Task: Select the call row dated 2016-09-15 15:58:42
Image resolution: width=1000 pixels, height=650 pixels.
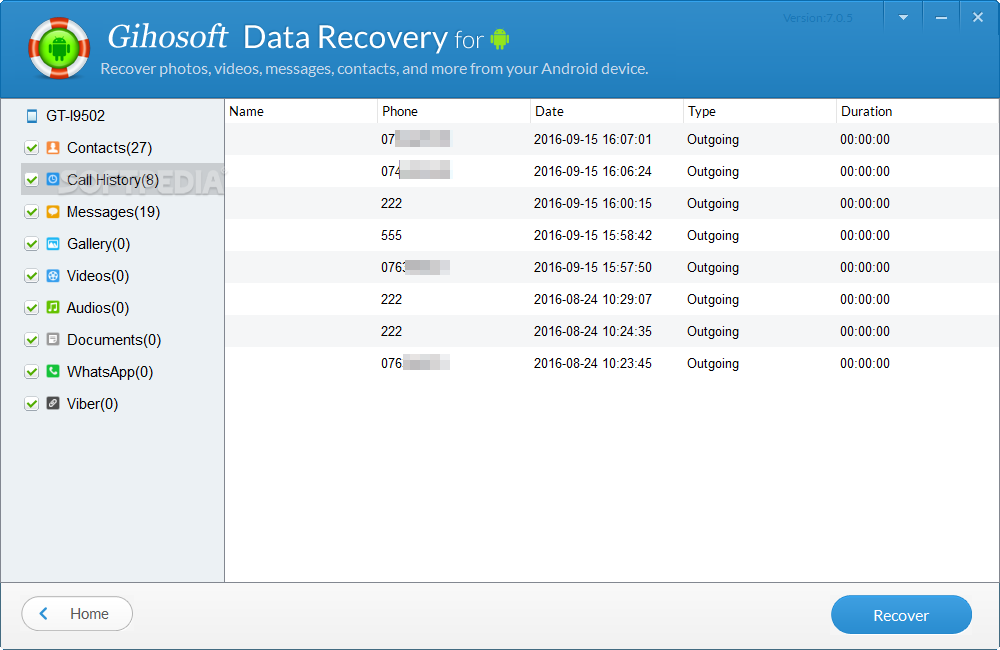Action: click(x=592, y=236)
